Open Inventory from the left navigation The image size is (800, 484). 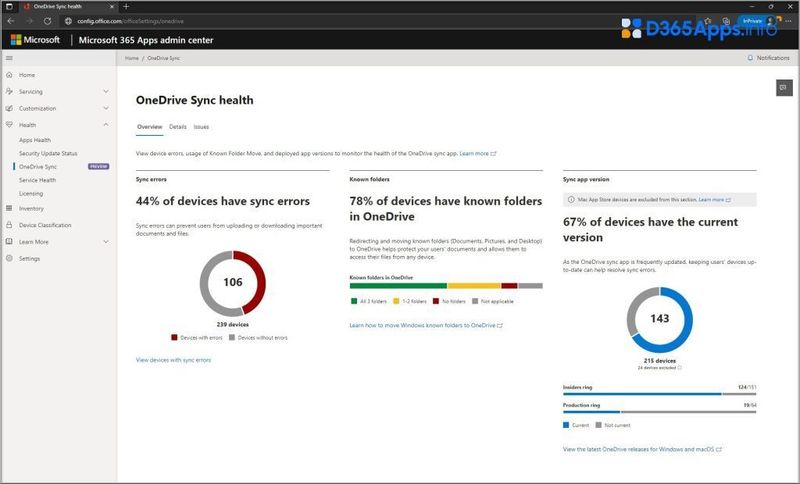[x=31, y=208]
